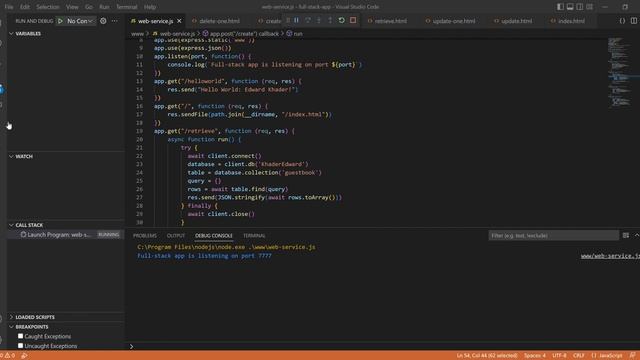640x360 pixels.
Task: Click Step Out in the debug toolbar
Action: tap(330, 20)
